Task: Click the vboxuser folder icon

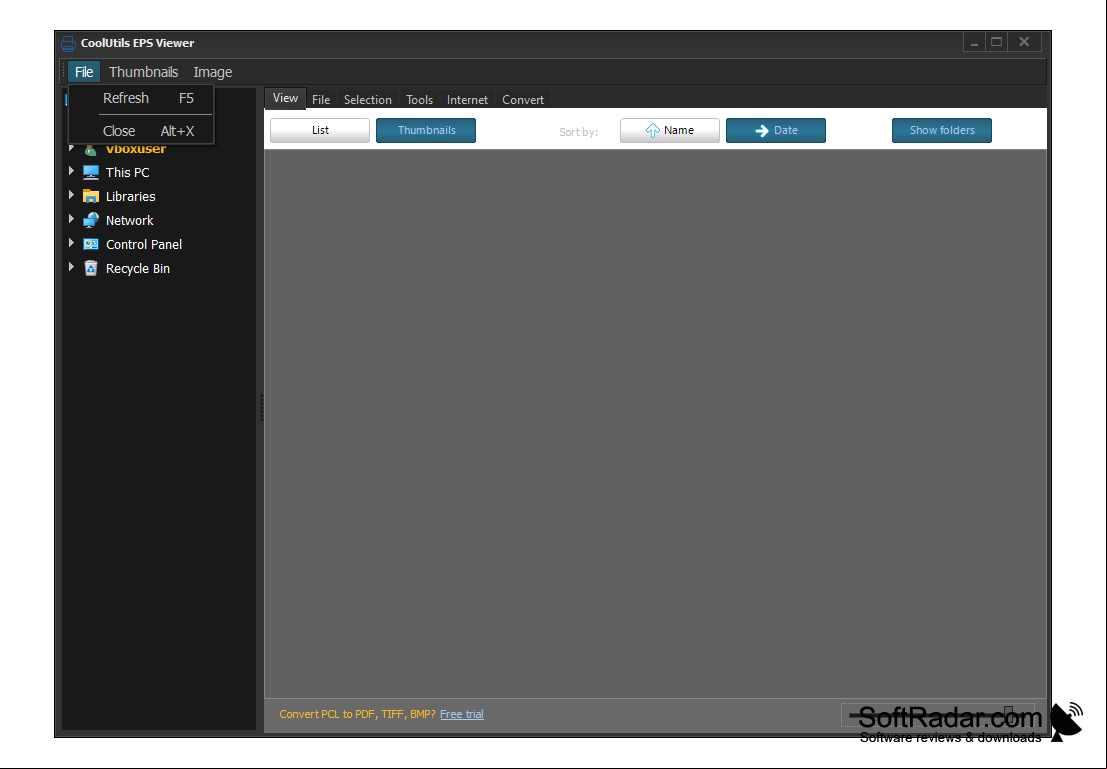Action: 90,149
